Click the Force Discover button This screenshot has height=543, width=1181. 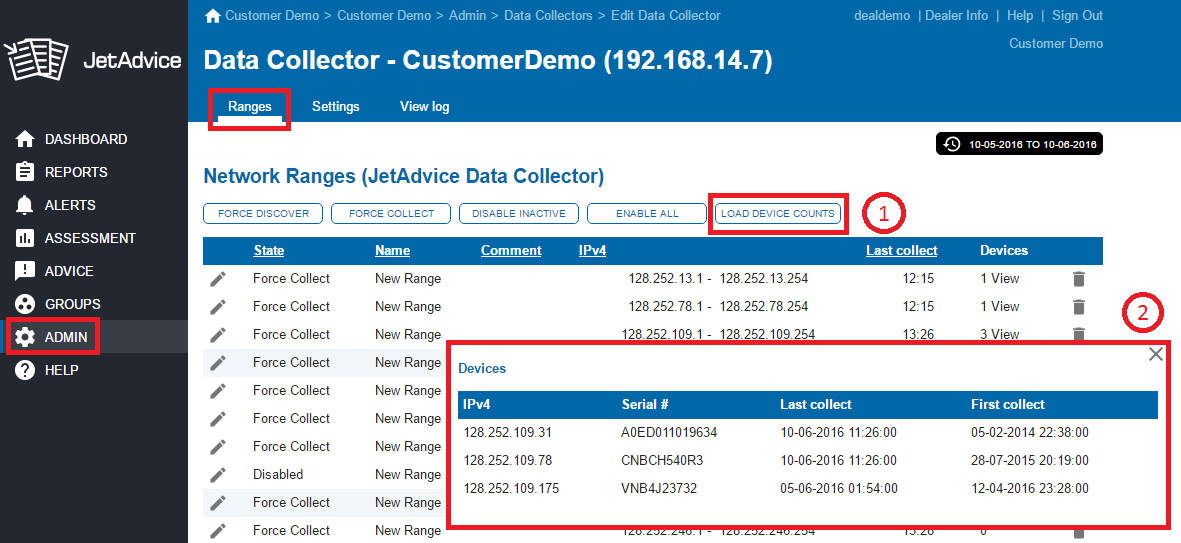(x=263, y=213)
